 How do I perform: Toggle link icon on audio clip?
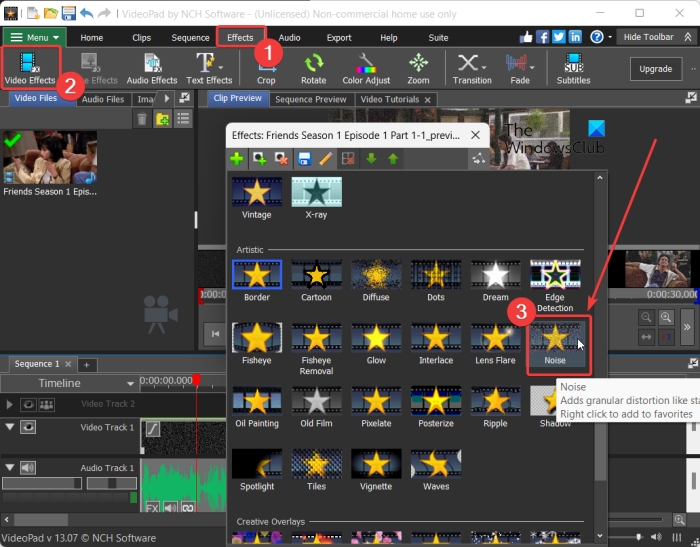tap(188, 508)
